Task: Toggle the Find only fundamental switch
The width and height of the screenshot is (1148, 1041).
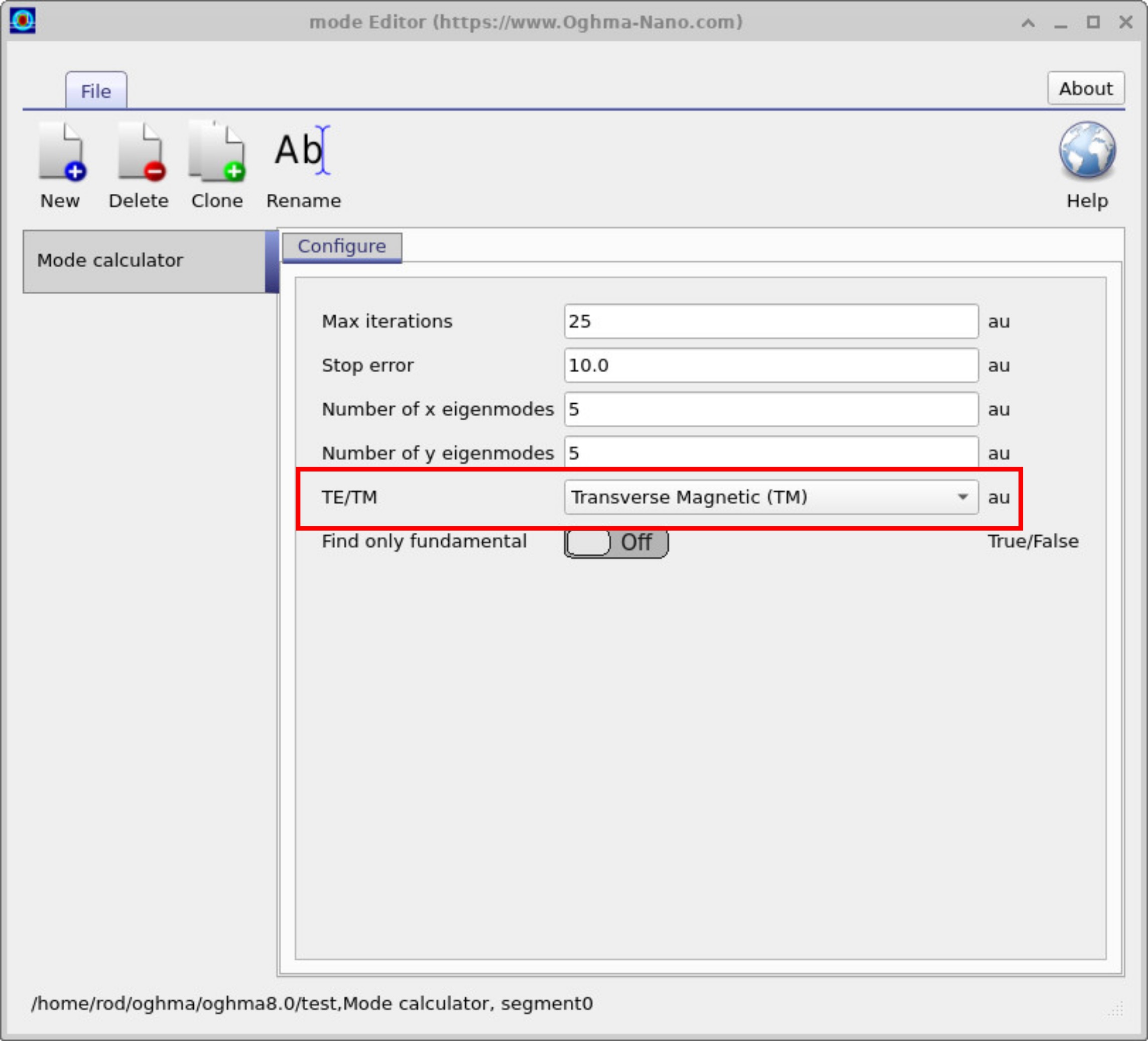Action: (x=615, y=542)
